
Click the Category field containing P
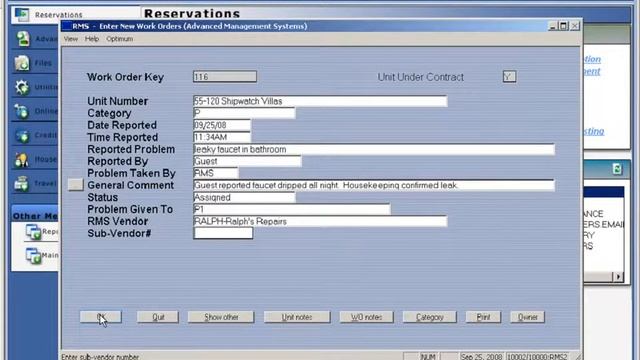[x=244, y=113]
